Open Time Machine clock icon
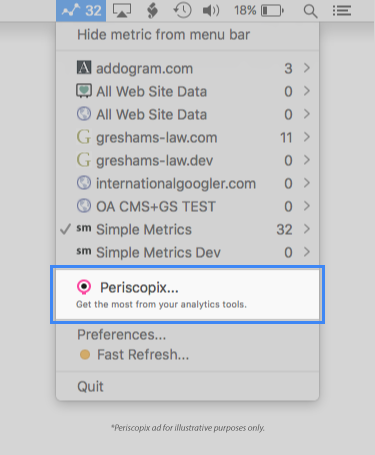Screen dimensions: 375x455 pyautogui.click(x=182, y=11)
